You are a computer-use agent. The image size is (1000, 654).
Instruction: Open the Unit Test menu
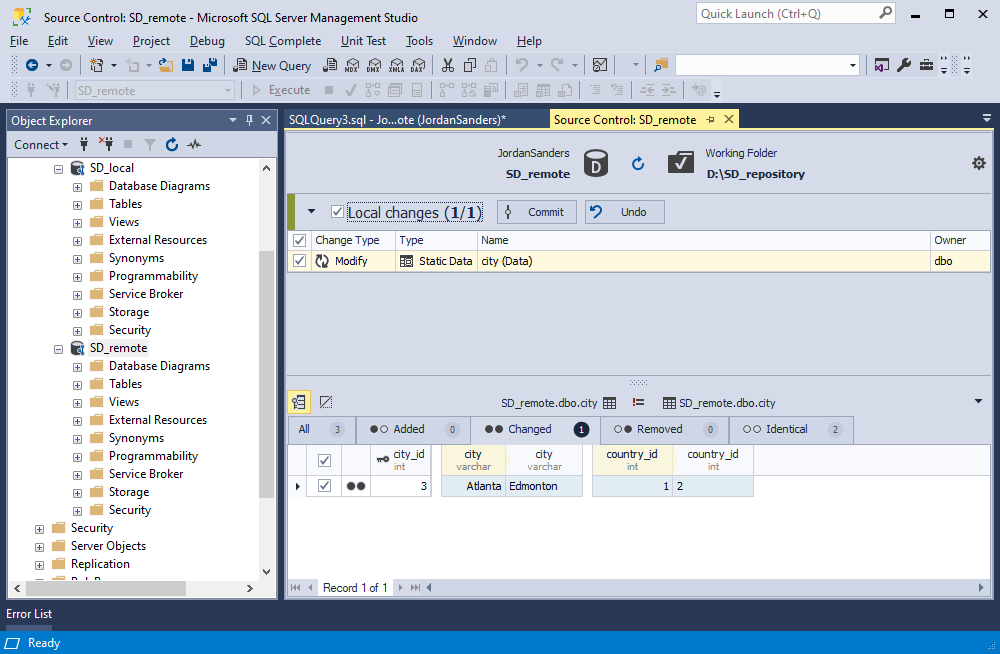pyautogui.click(x=363, y=41)
